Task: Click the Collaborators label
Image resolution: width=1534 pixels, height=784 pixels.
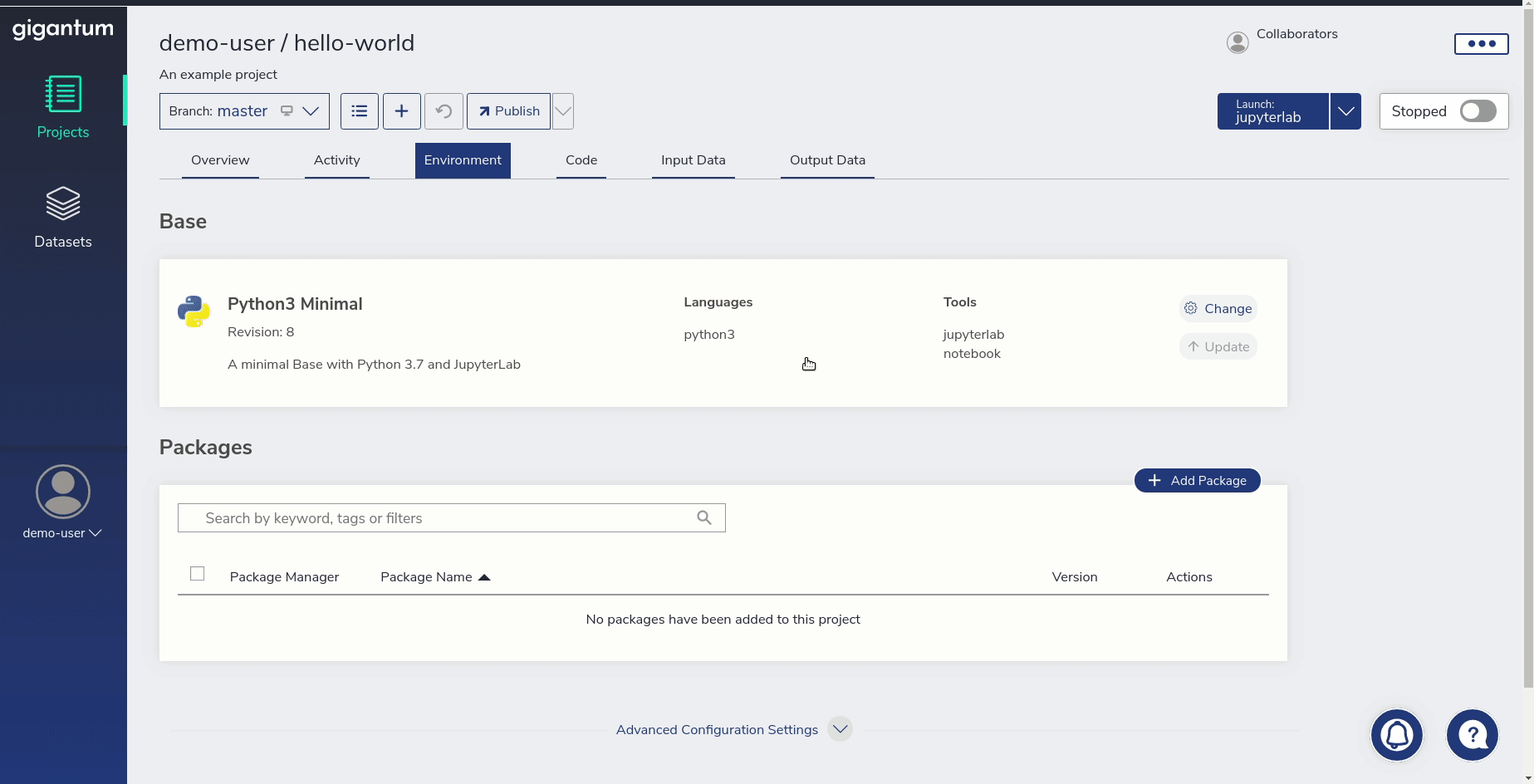Action: pos(1297,34)
